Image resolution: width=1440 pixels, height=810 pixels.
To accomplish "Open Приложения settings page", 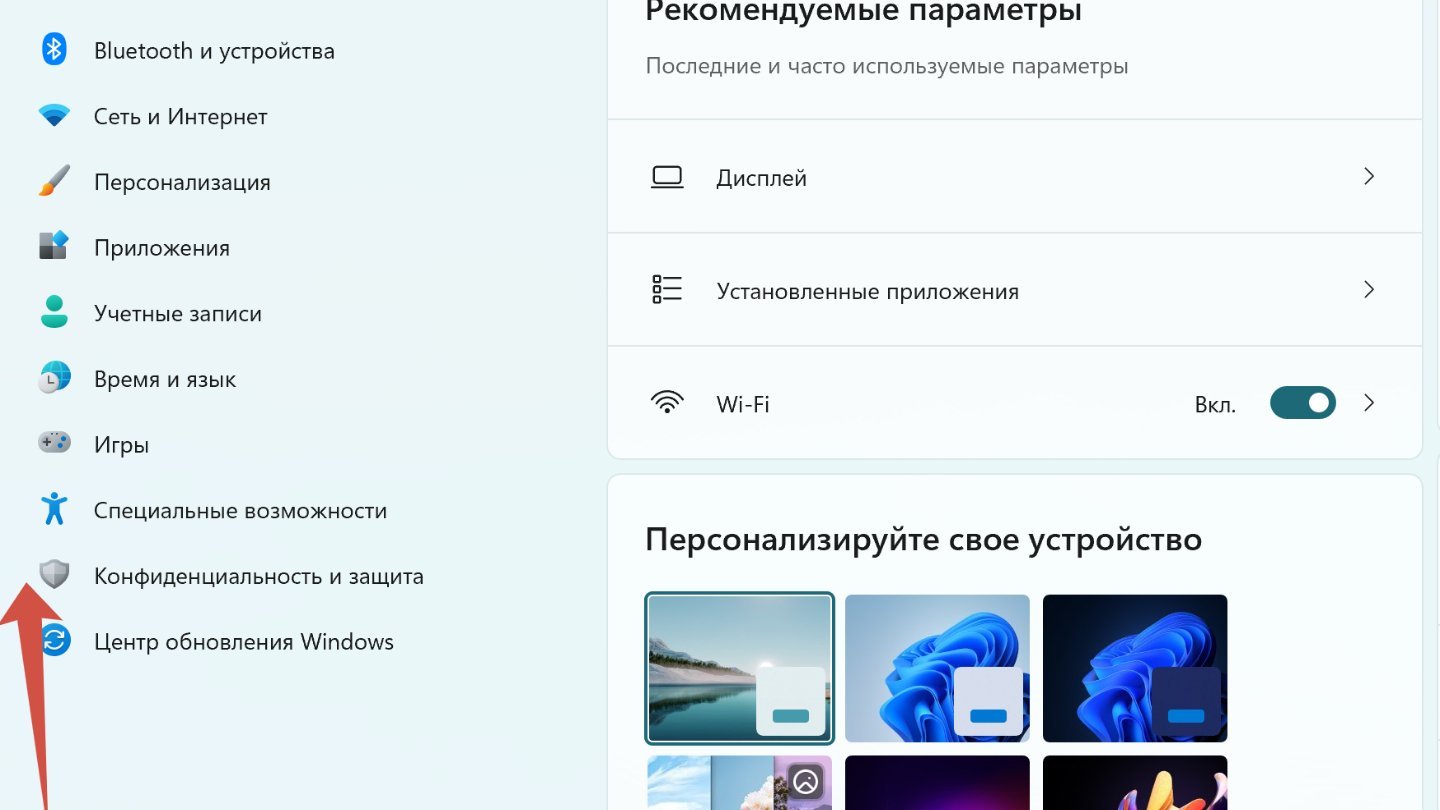I will (x=162, y=248).
